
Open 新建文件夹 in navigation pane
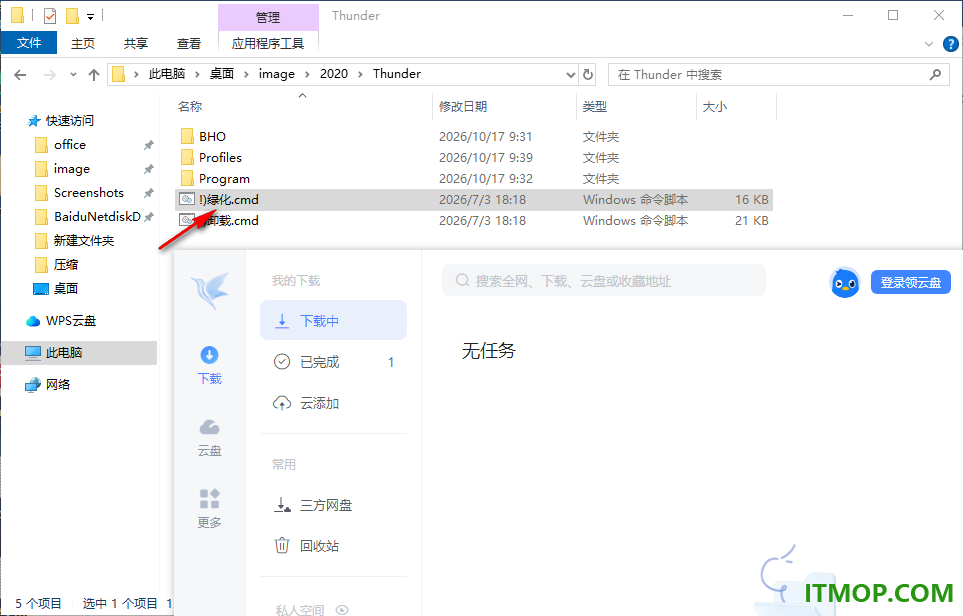[x=84, y=240]
